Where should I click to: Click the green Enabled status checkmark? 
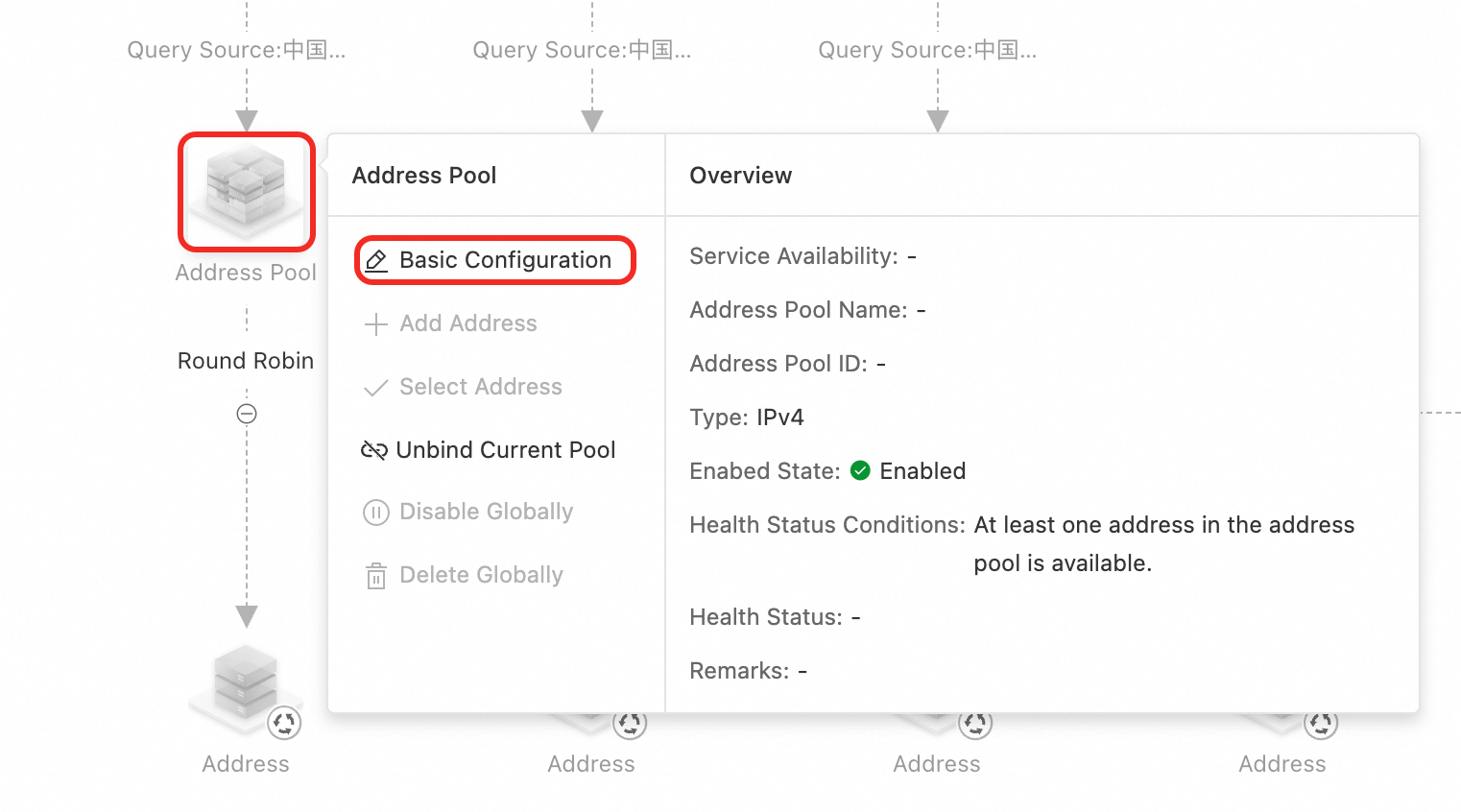click(x=860, y=470)
